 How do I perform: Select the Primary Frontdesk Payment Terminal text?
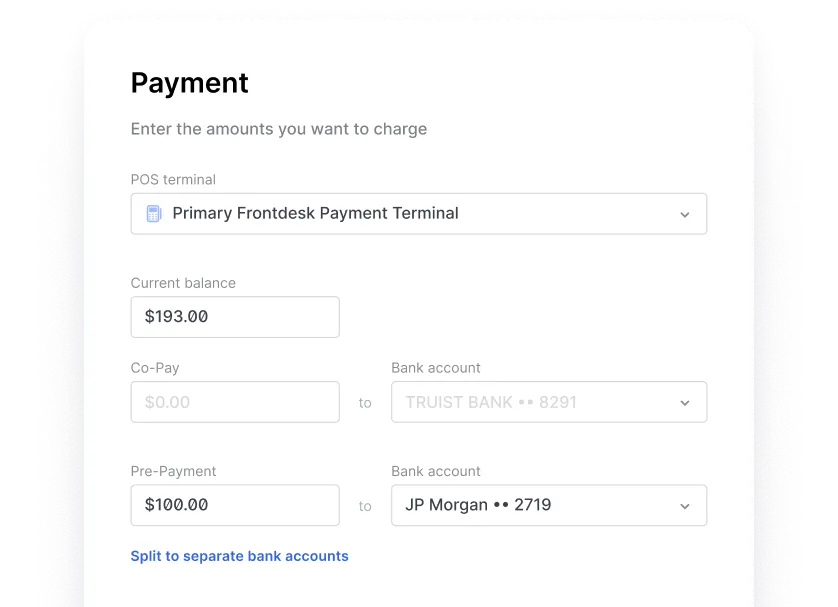coord(315,213)
